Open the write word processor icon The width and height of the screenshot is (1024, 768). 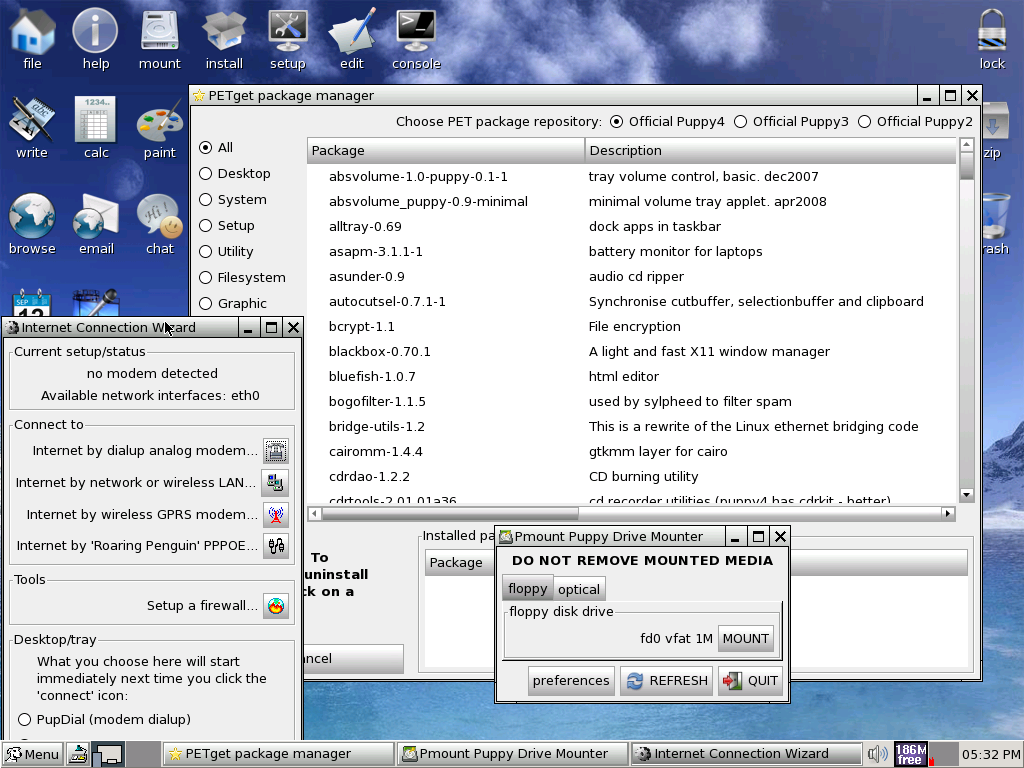31,127
